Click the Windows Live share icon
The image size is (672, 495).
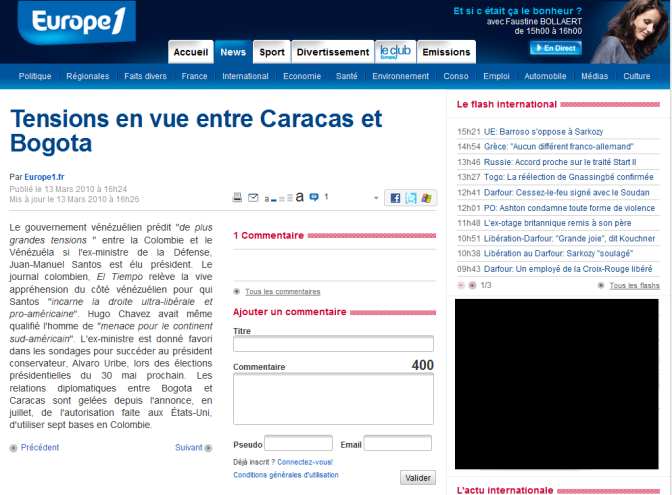[427, 198]
